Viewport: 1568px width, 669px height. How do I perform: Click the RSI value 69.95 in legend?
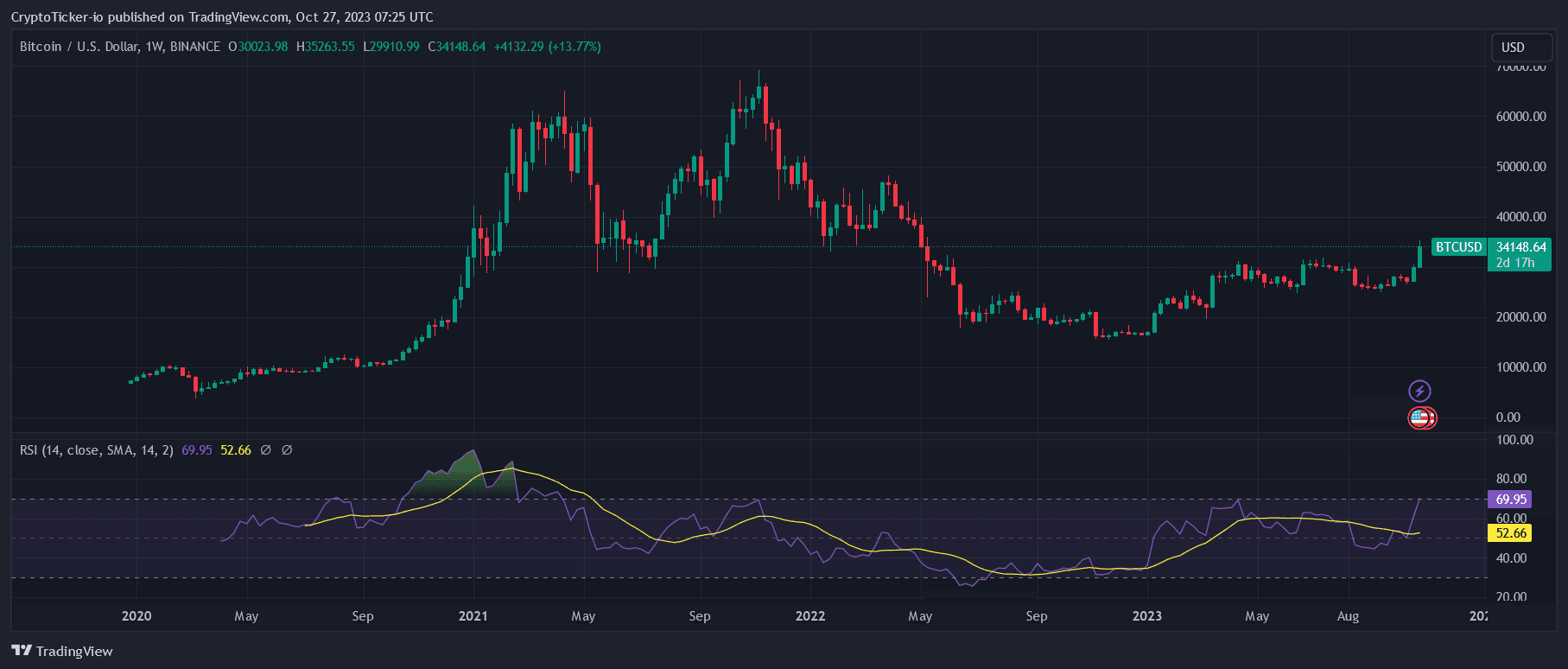(x=196, y=450)
